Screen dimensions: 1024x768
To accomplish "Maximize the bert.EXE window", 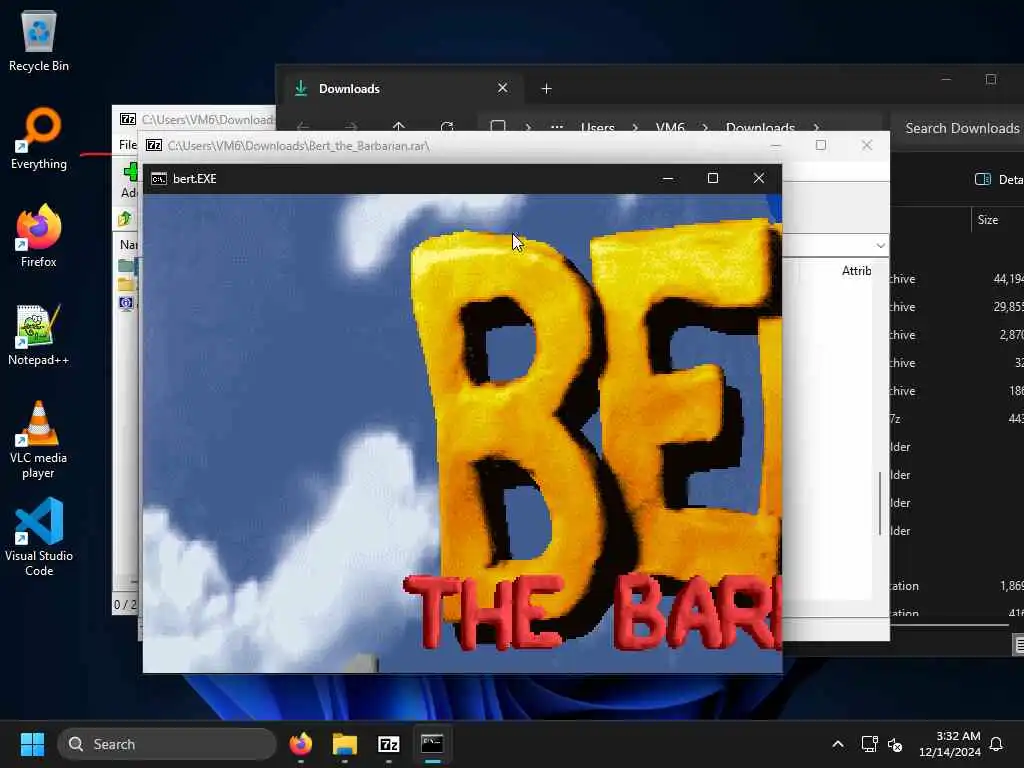I will (713, 178).
